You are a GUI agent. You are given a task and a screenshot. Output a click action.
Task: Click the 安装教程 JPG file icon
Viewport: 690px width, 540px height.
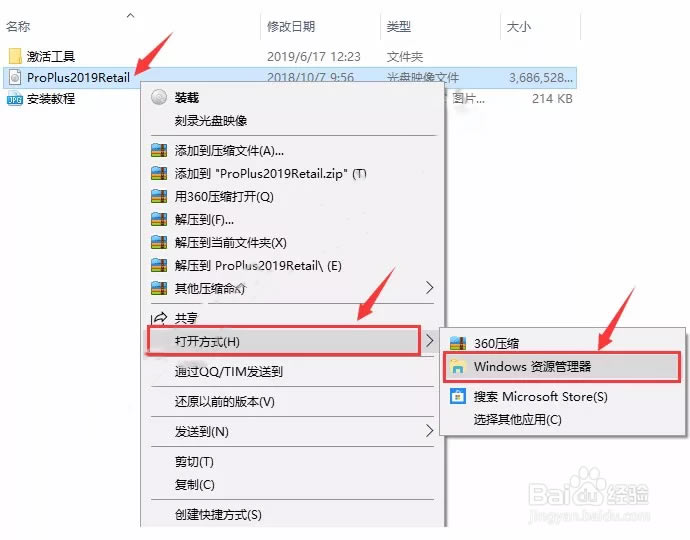[15, 99]
